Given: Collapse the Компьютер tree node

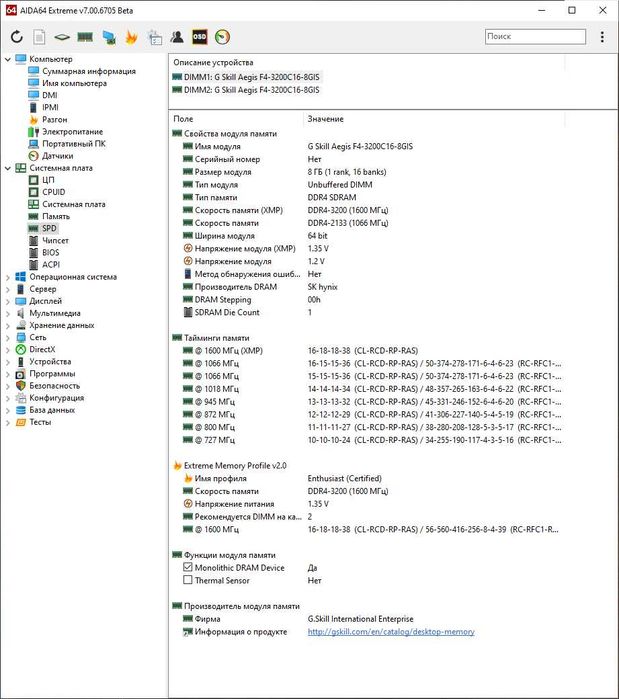Looking at the screenshot, I should point(8,59).
